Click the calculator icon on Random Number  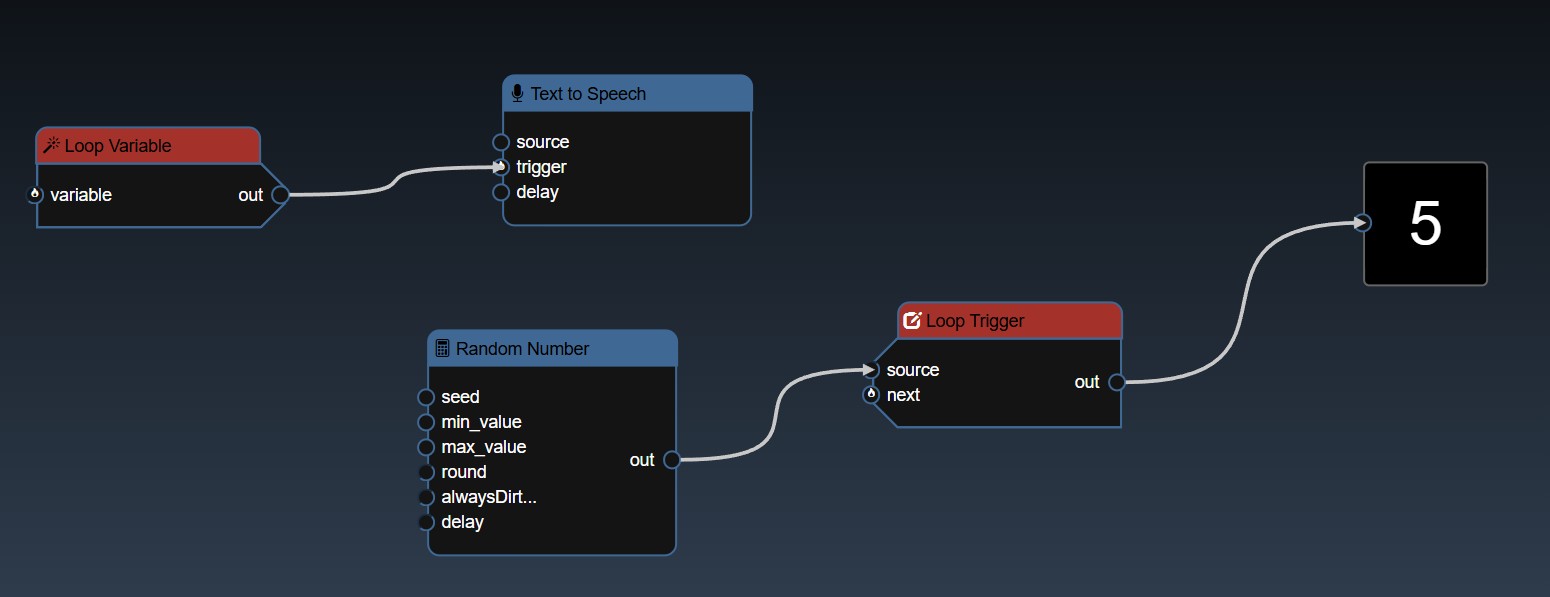click(x=442, y=349)
